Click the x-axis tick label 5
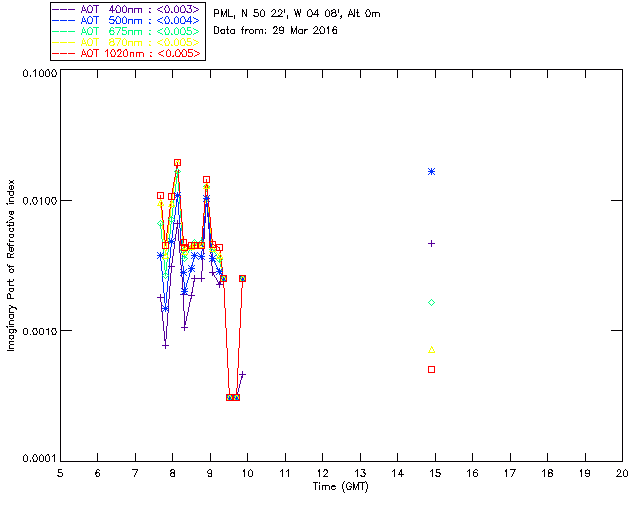This screenshot has width=640, height=512. [x=60, y=473]
